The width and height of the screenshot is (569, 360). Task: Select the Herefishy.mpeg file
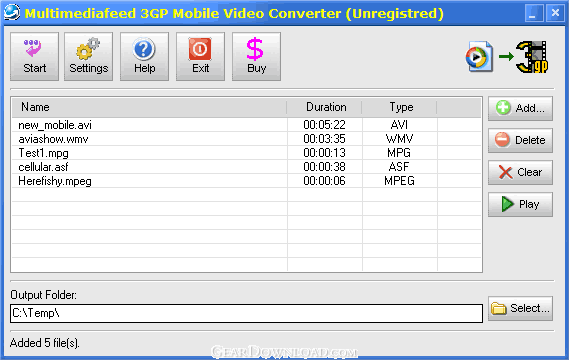(x=246, y=181)
